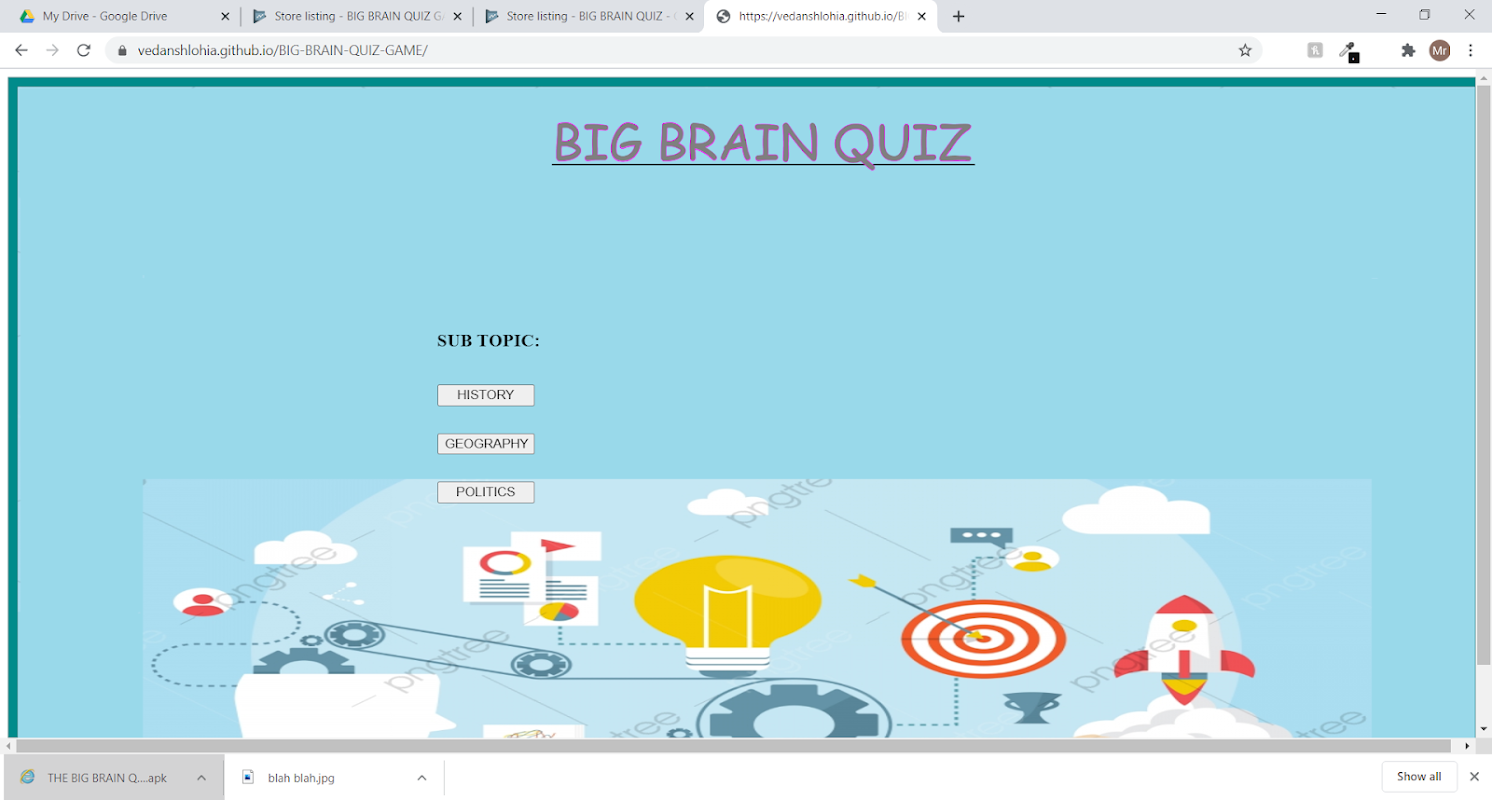Click the gray extension icon beside the star
This screenshot has width=1492, height=800.
coord(1315,50)
